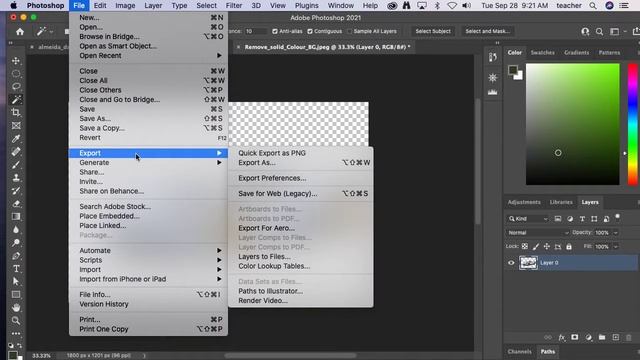Expand the Import submenu
This screenshot has height=360, width=640.
pyautogui.click(x=149, y=269)
